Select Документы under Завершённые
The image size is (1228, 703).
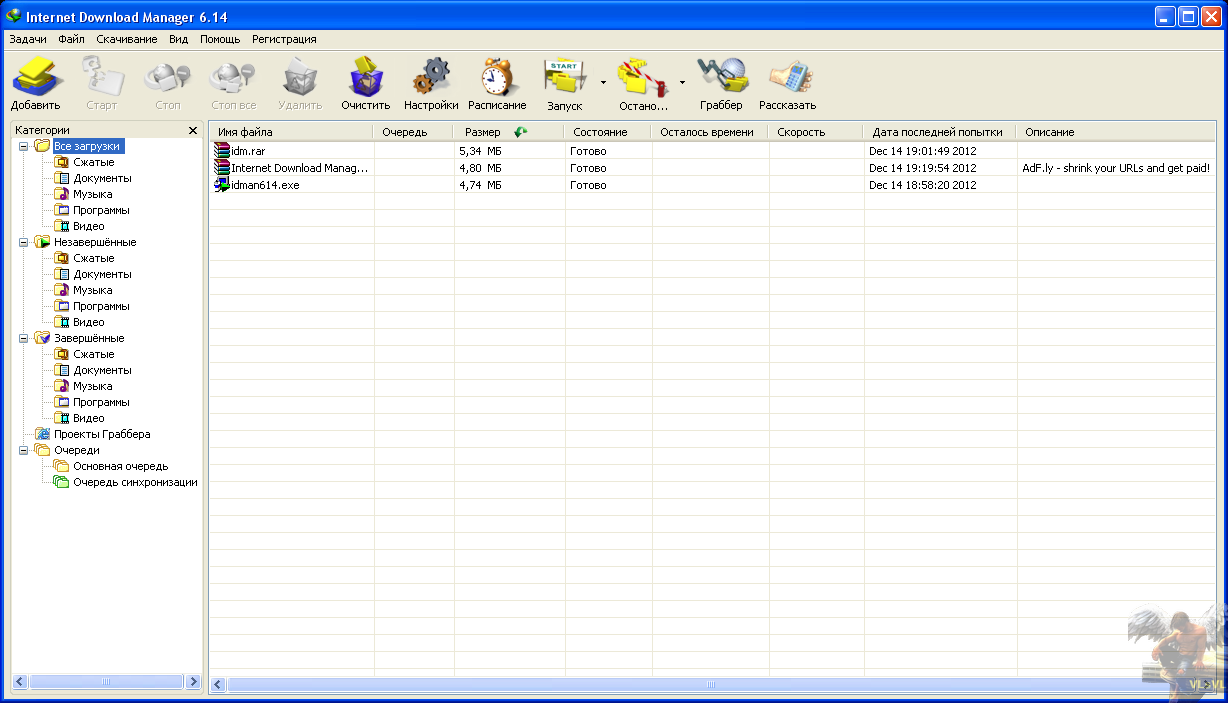pyautogui.click(x=102, y=370)
